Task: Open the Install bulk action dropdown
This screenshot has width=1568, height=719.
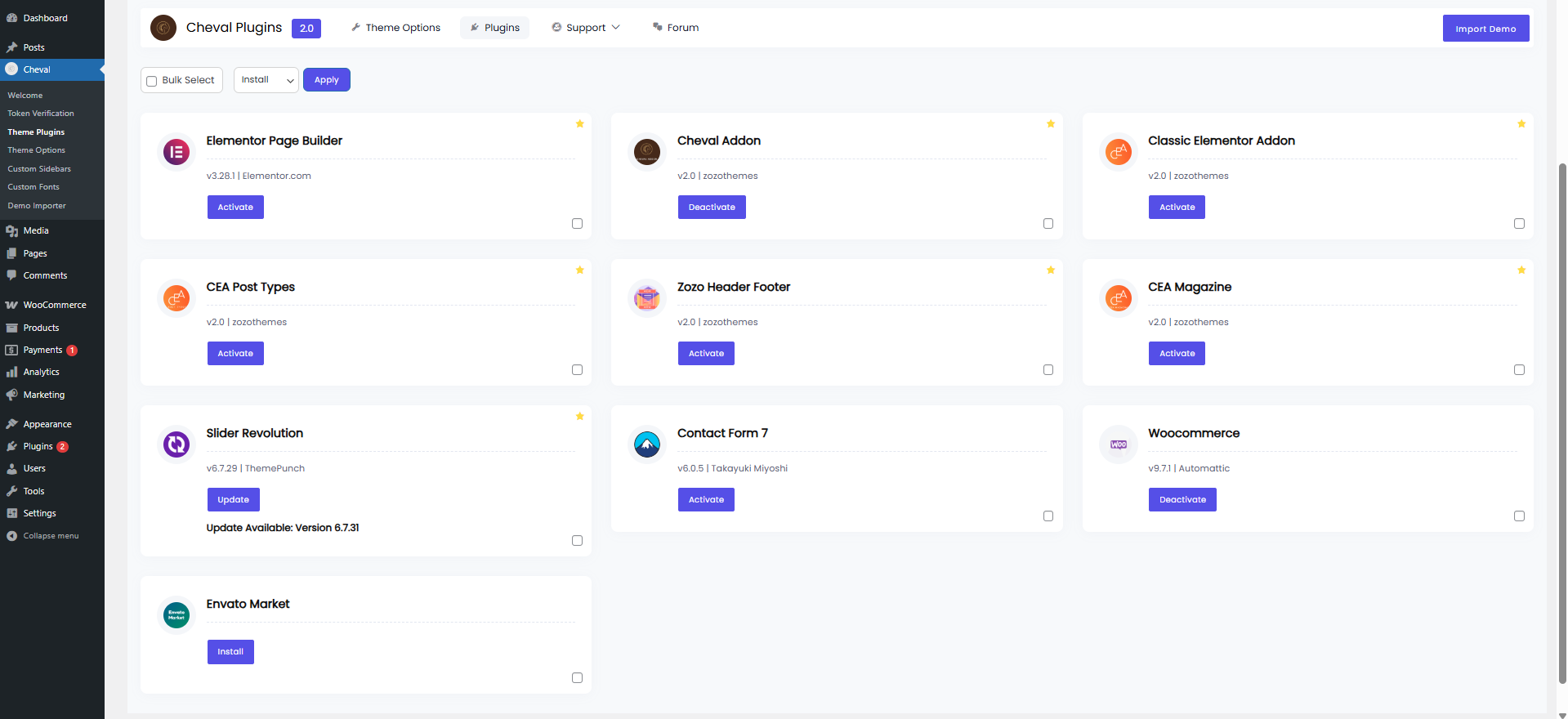Action: (266, 80)
